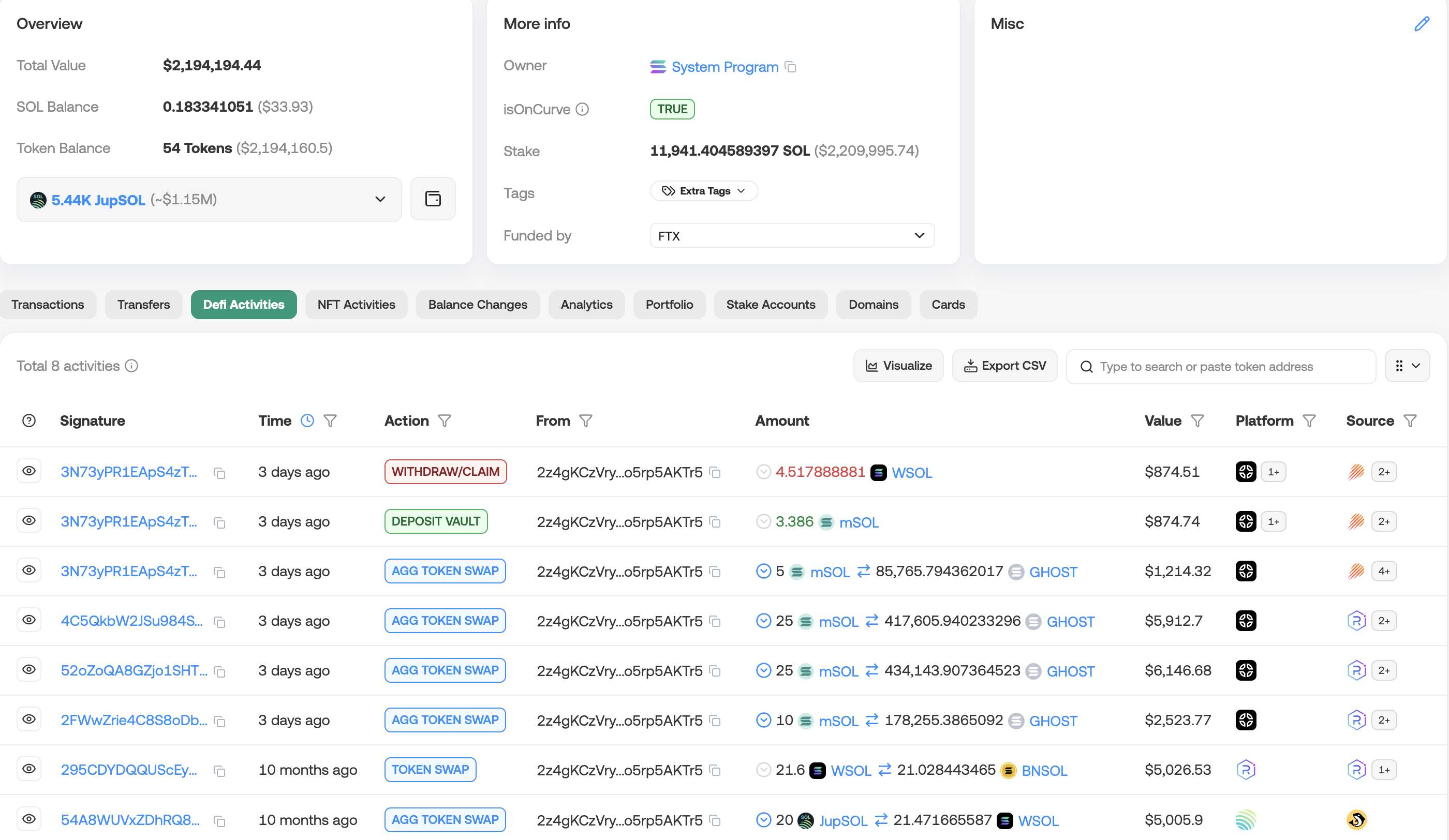1449x840 pixels.
Task: Click the clock icon beside Time header
Action: (x=307, y=421)
